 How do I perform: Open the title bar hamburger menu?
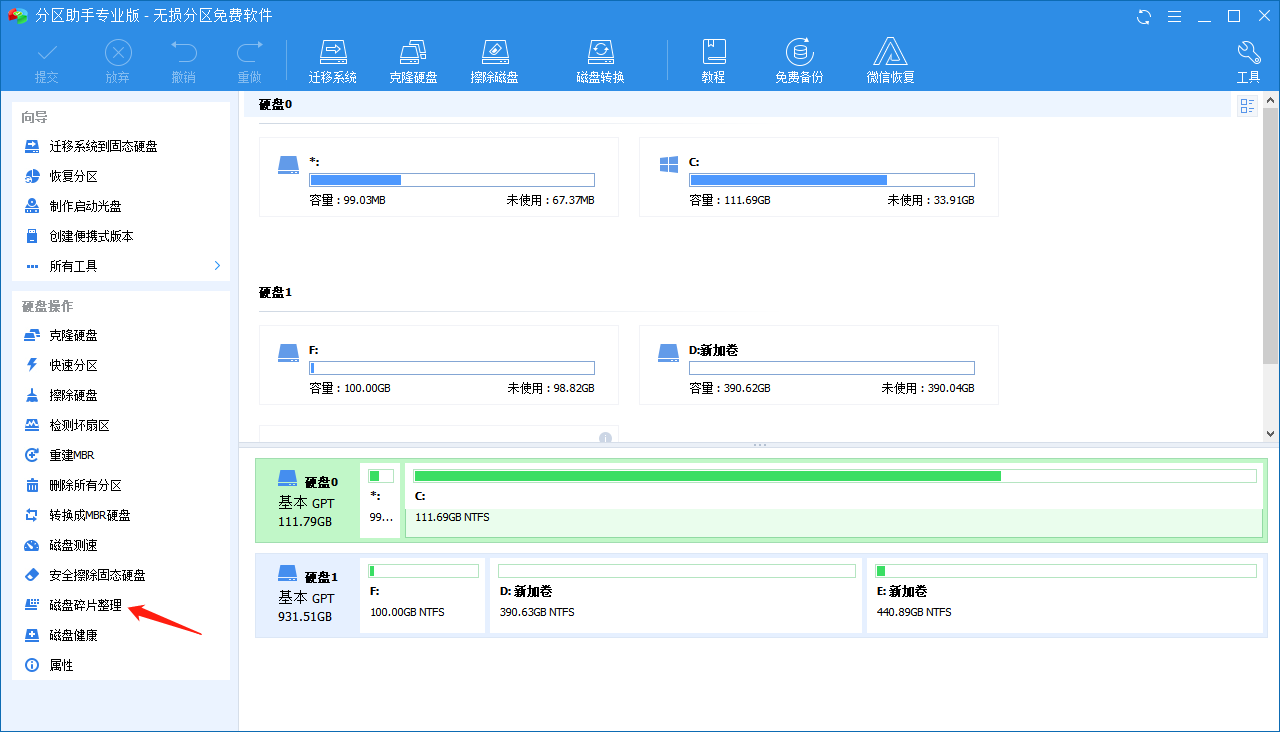coord(1175,16)
